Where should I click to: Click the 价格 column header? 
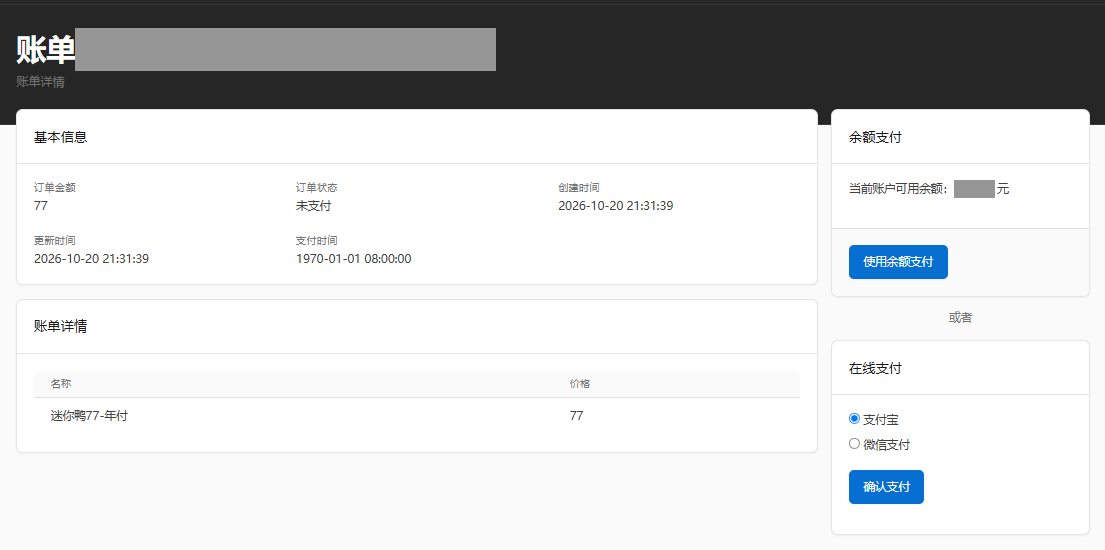580,384
